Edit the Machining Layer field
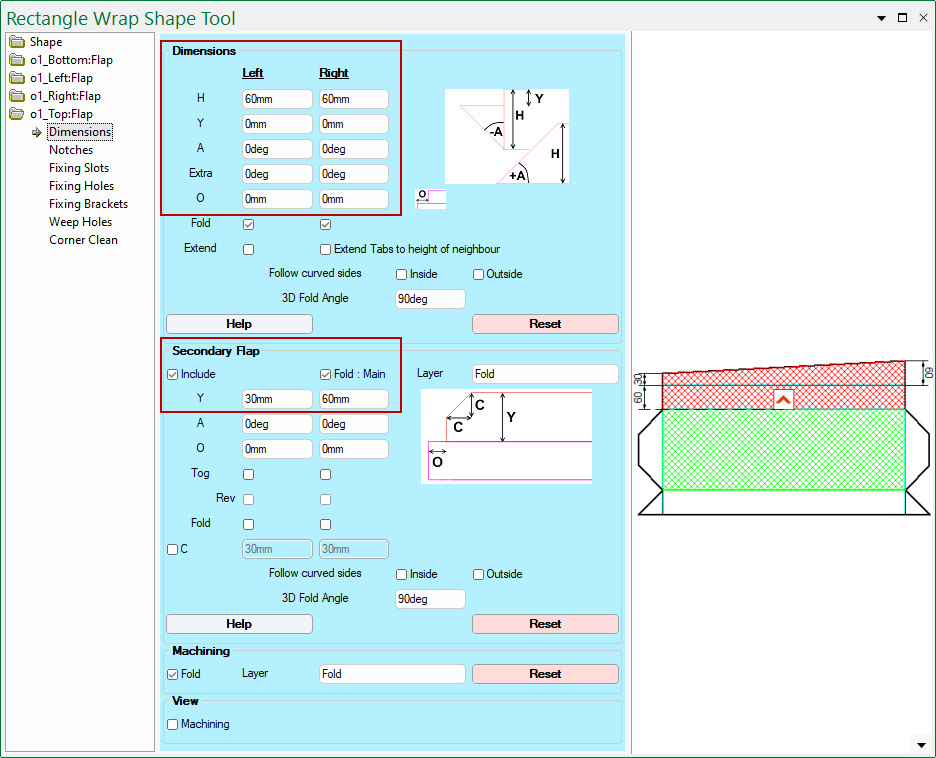Screen dimensions: 936x758 pyautogui.click(x=392, y=674)
